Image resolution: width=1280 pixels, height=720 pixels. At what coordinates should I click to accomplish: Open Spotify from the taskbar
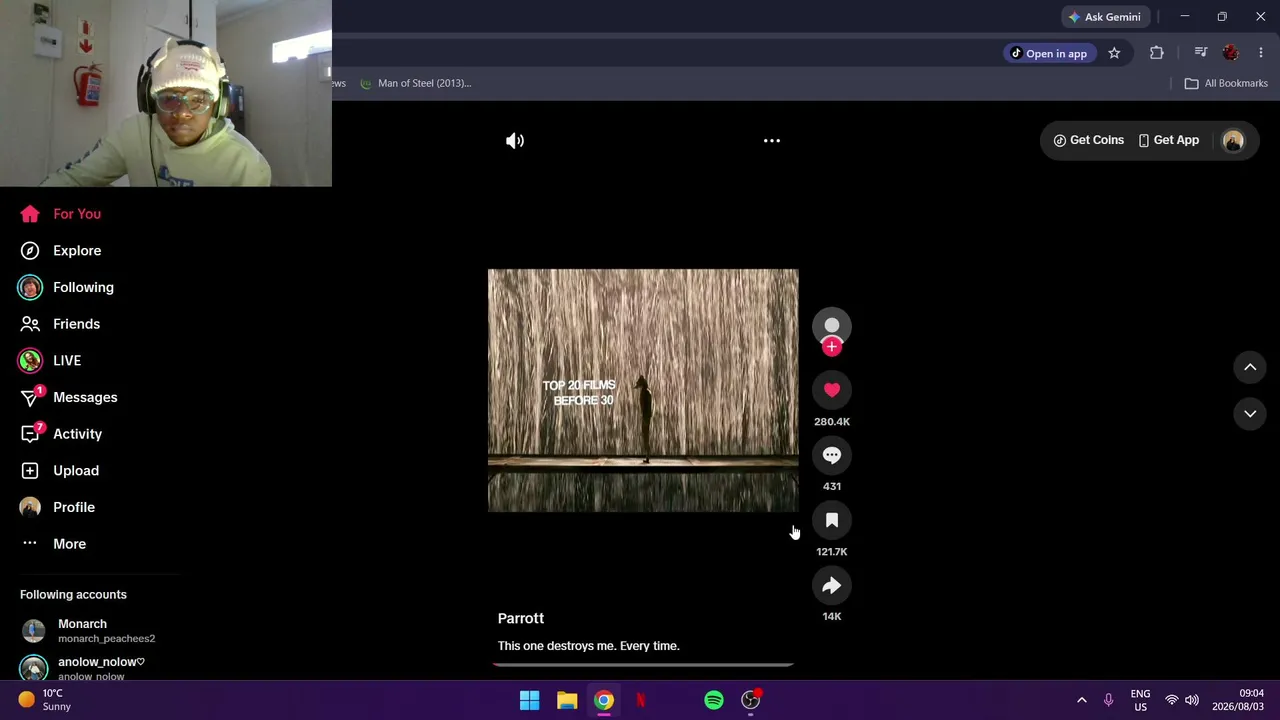(x=714, y=701)
